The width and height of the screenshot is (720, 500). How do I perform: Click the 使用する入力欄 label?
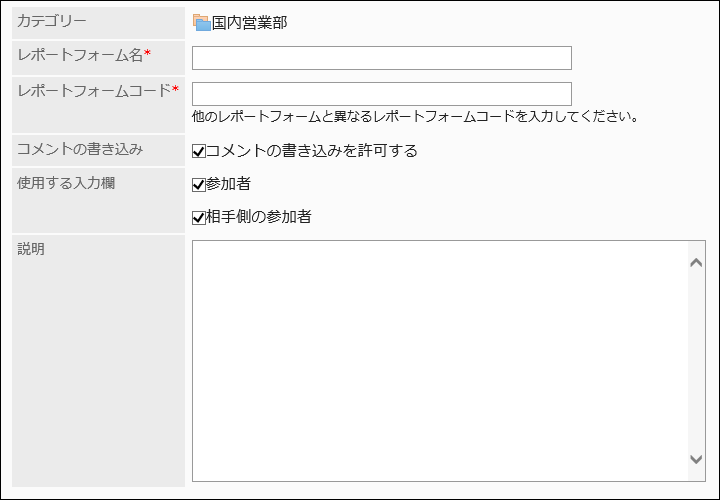tap(66, 183)
